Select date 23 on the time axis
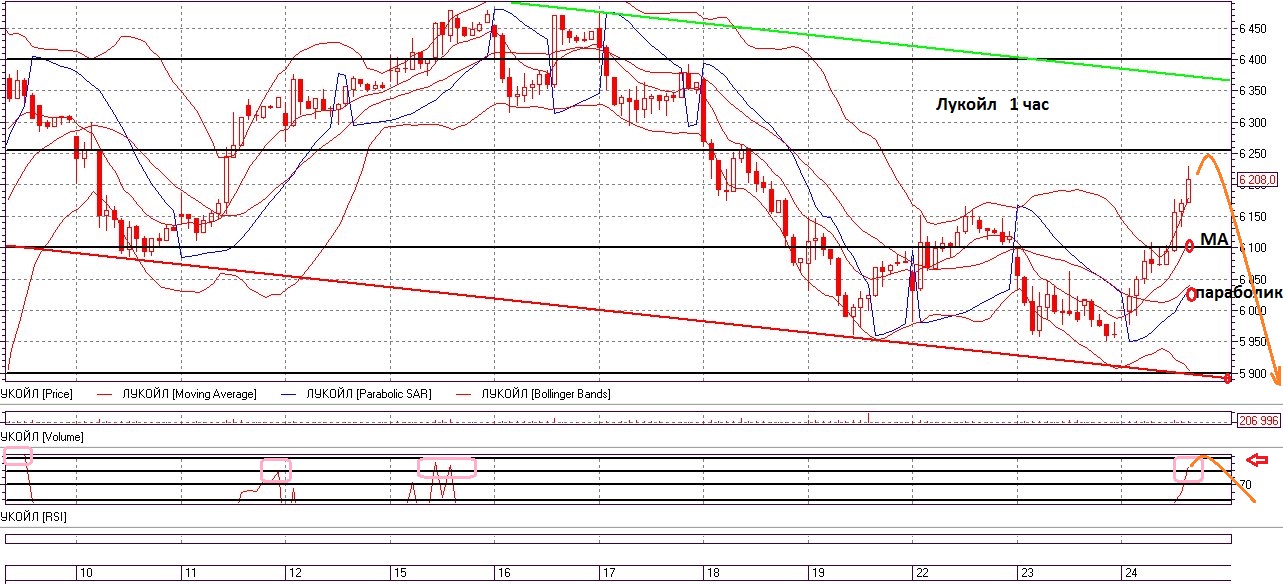Viewport: 1283px width, 584px height. [x=1026, y=574]
